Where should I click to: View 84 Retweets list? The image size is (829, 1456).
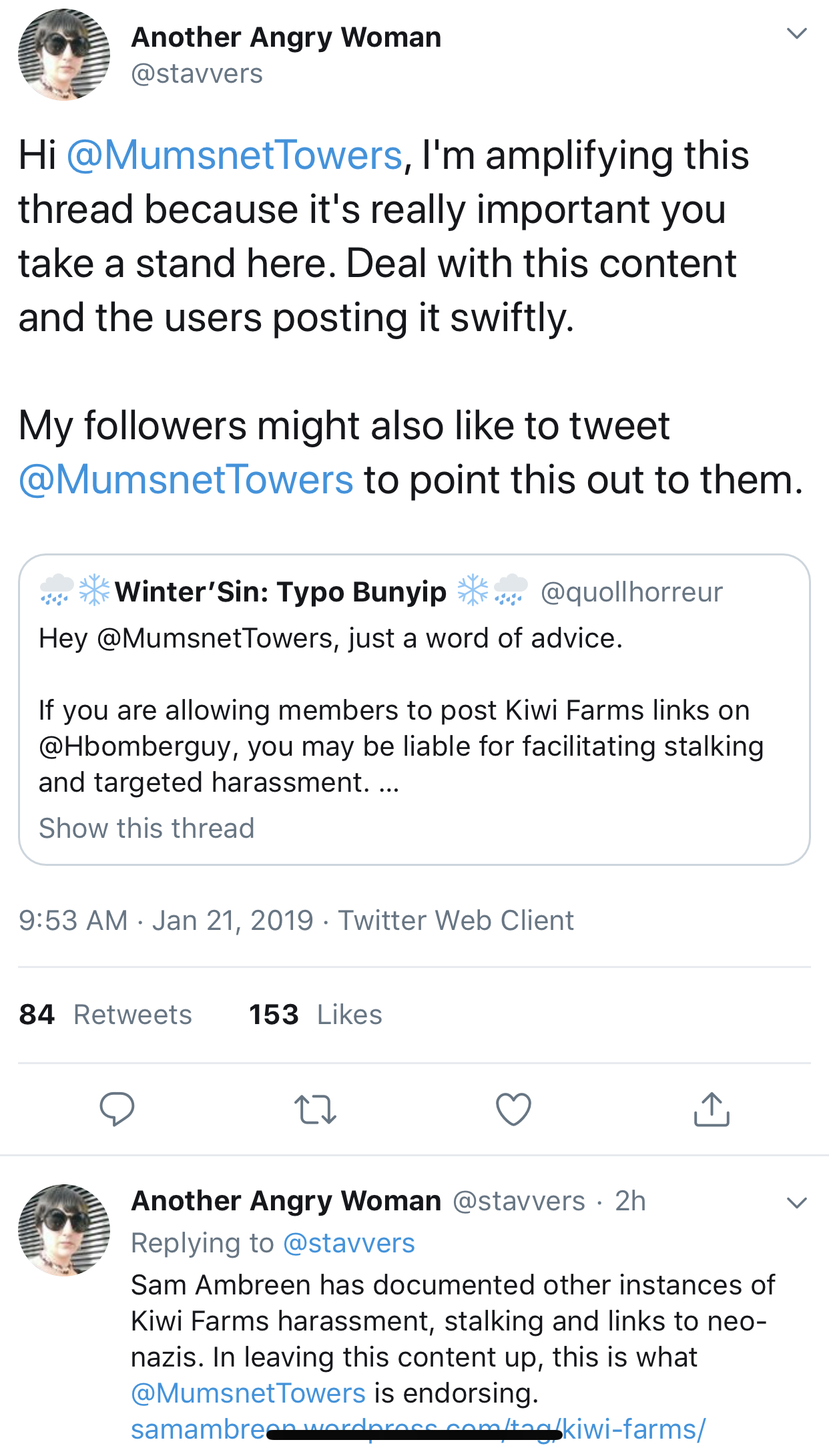pyautogui.click(x=105, y=1014)
